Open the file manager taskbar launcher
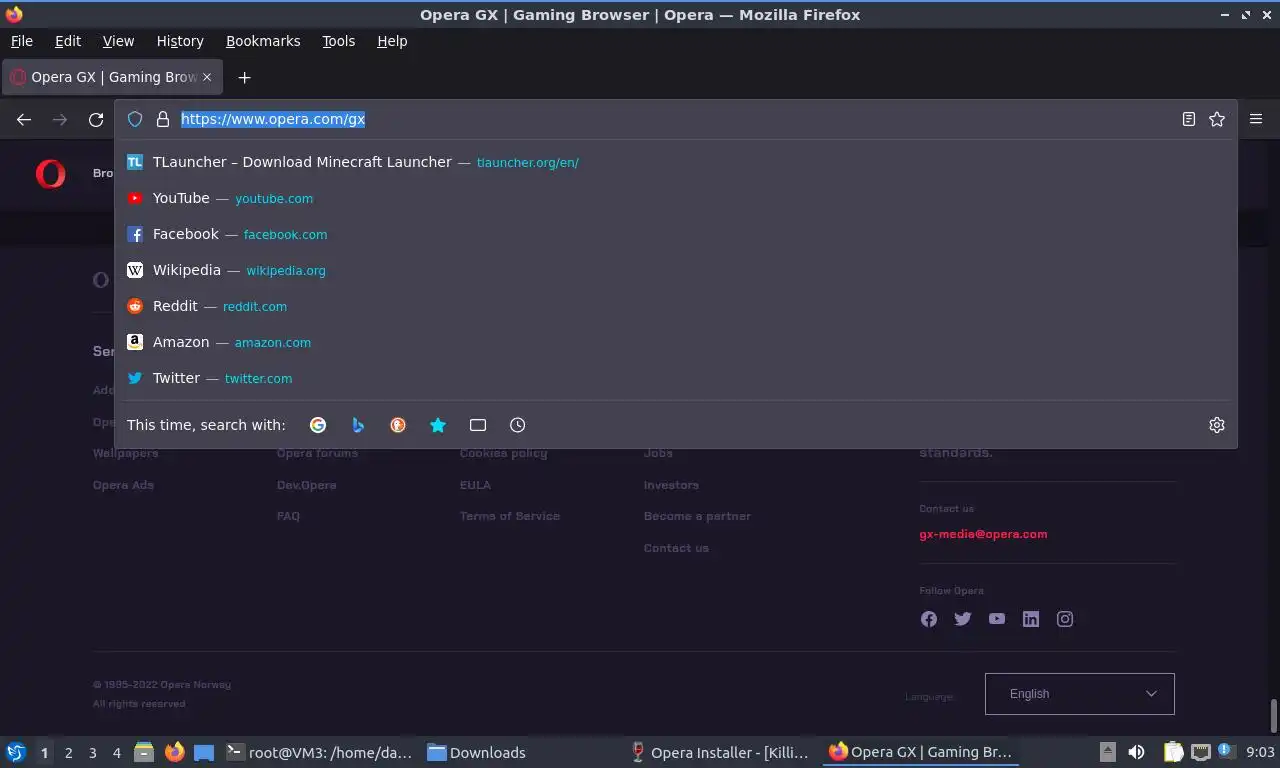 (x=144, y=752)
